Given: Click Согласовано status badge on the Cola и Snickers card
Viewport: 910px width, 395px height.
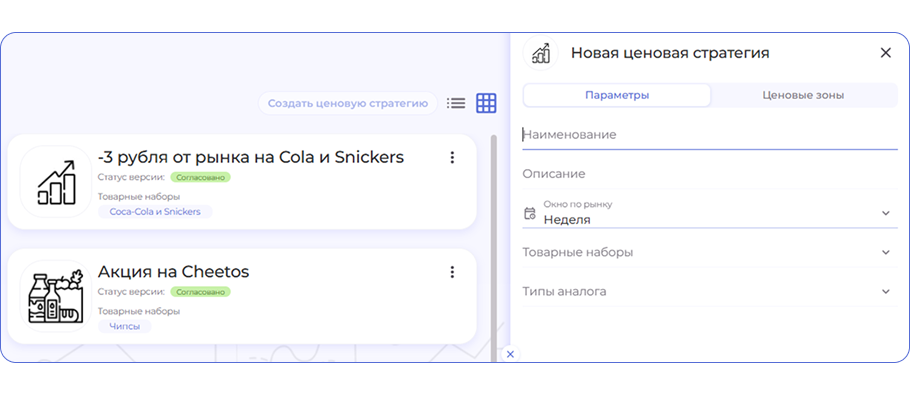Looking at the screenshot, I should 200,177.
